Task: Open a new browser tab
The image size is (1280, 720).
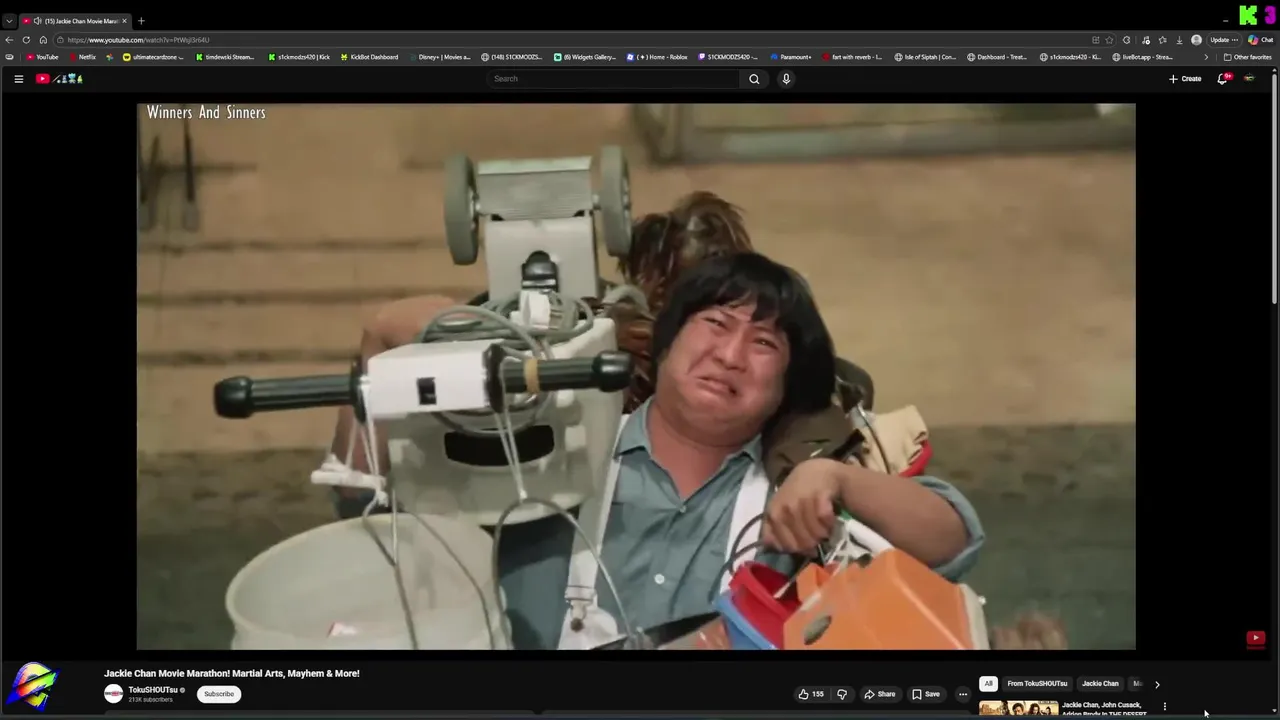Action: tap(141, 21)
